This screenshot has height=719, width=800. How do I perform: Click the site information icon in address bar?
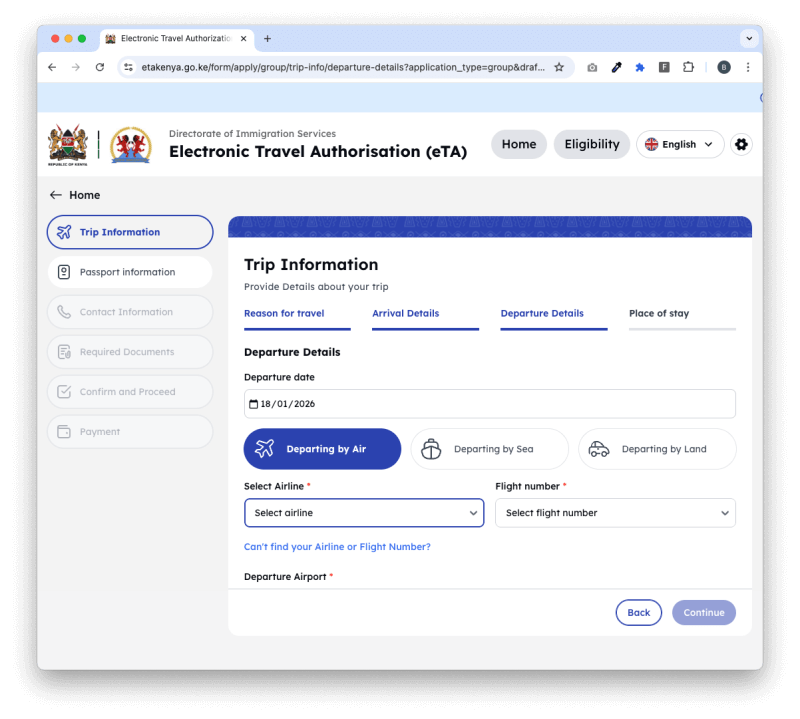pyautogui.click(x=129, y=67)
